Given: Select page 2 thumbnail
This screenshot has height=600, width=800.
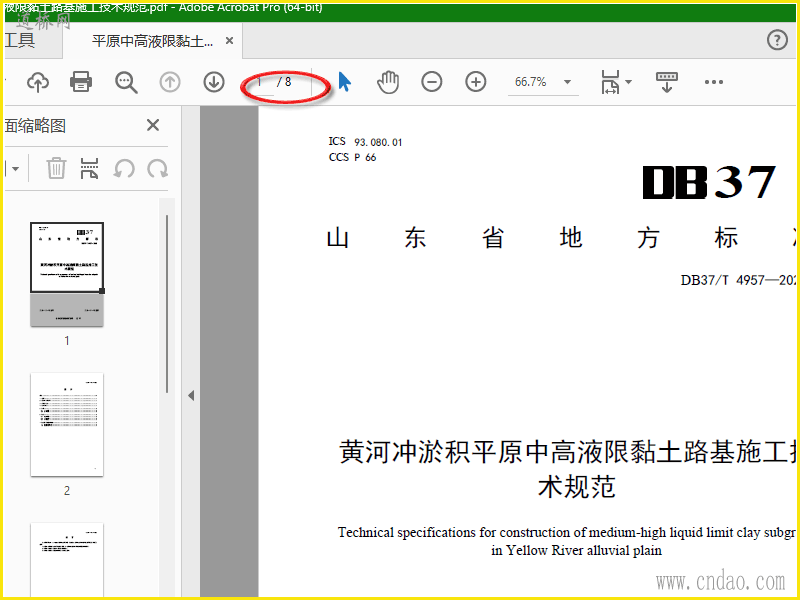Looking at the screenshot, I should [67, 424].
